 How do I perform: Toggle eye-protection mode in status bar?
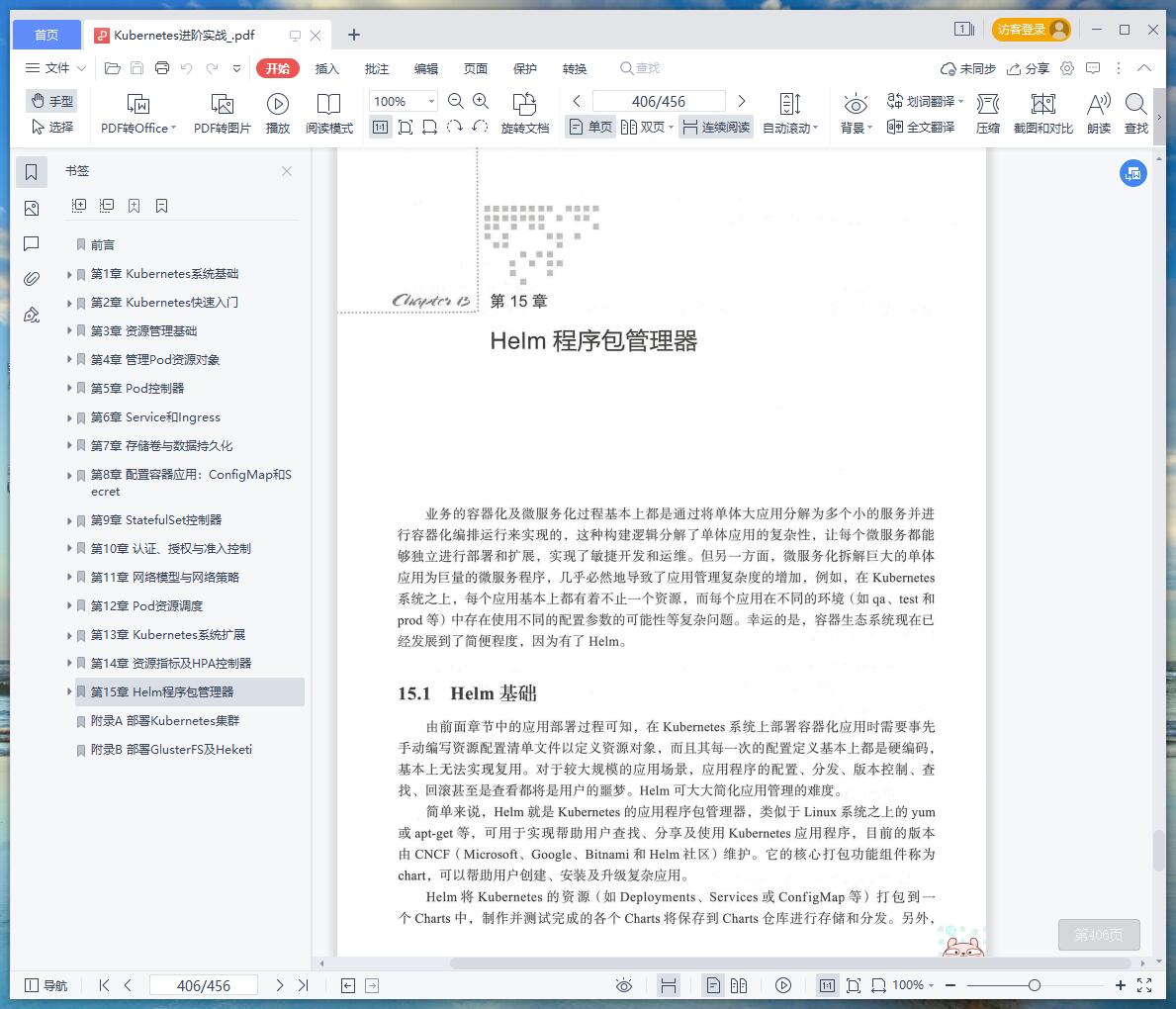[x=624, y=985]
